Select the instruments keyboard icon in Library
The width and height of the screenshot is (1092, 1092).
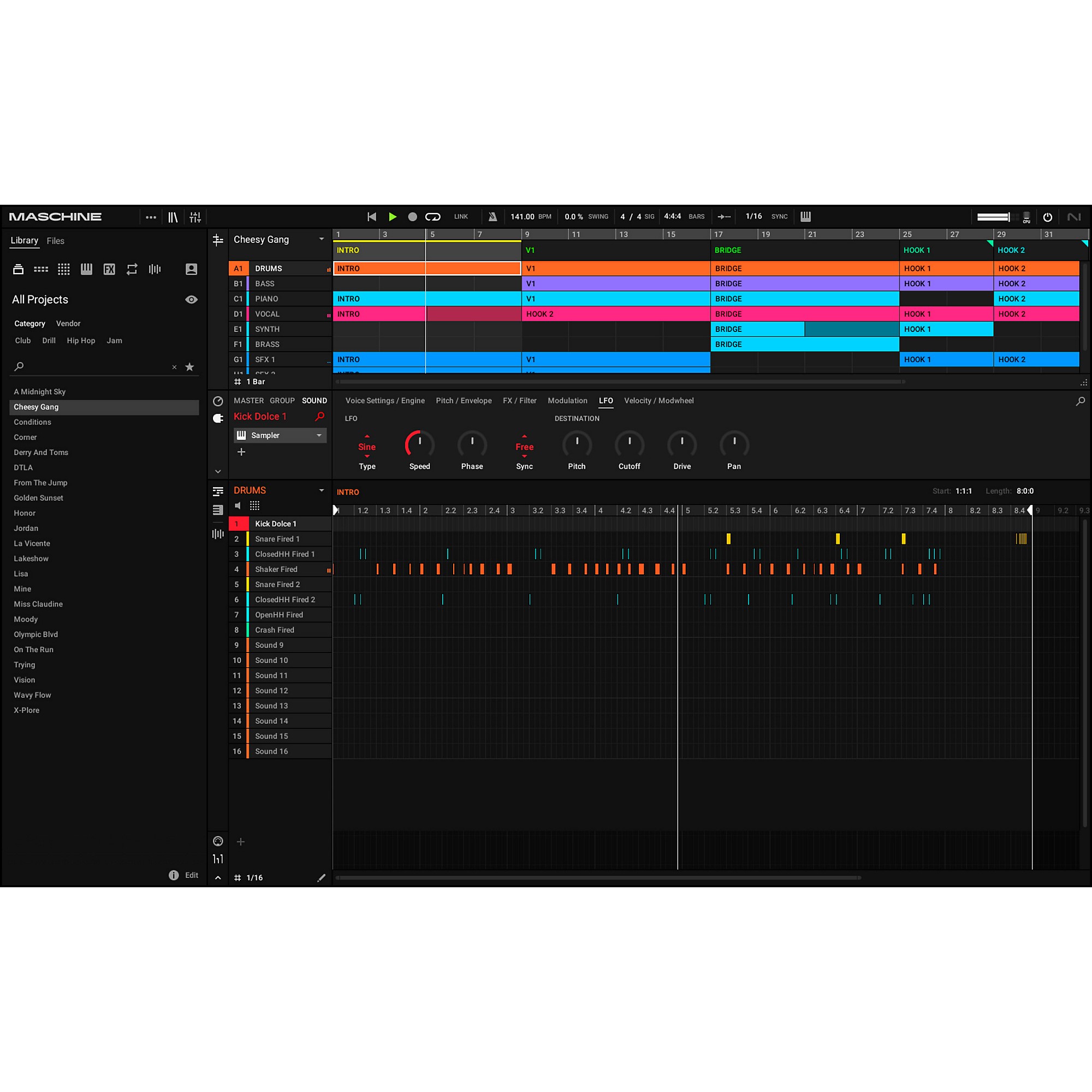[x=86, y=270]
